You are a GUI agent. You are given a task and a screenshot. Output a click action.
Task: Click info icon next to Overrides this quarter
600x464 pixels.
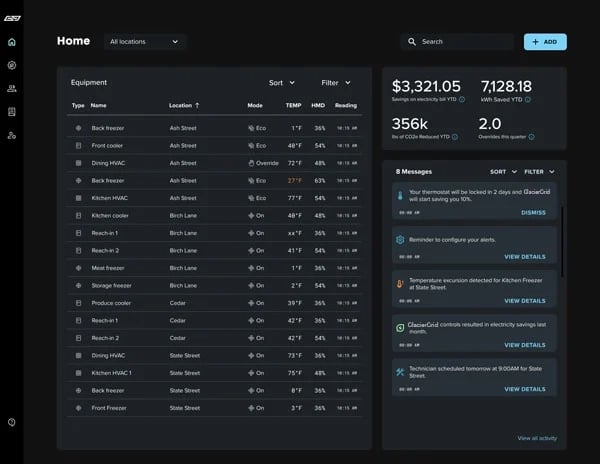(531, 137)
